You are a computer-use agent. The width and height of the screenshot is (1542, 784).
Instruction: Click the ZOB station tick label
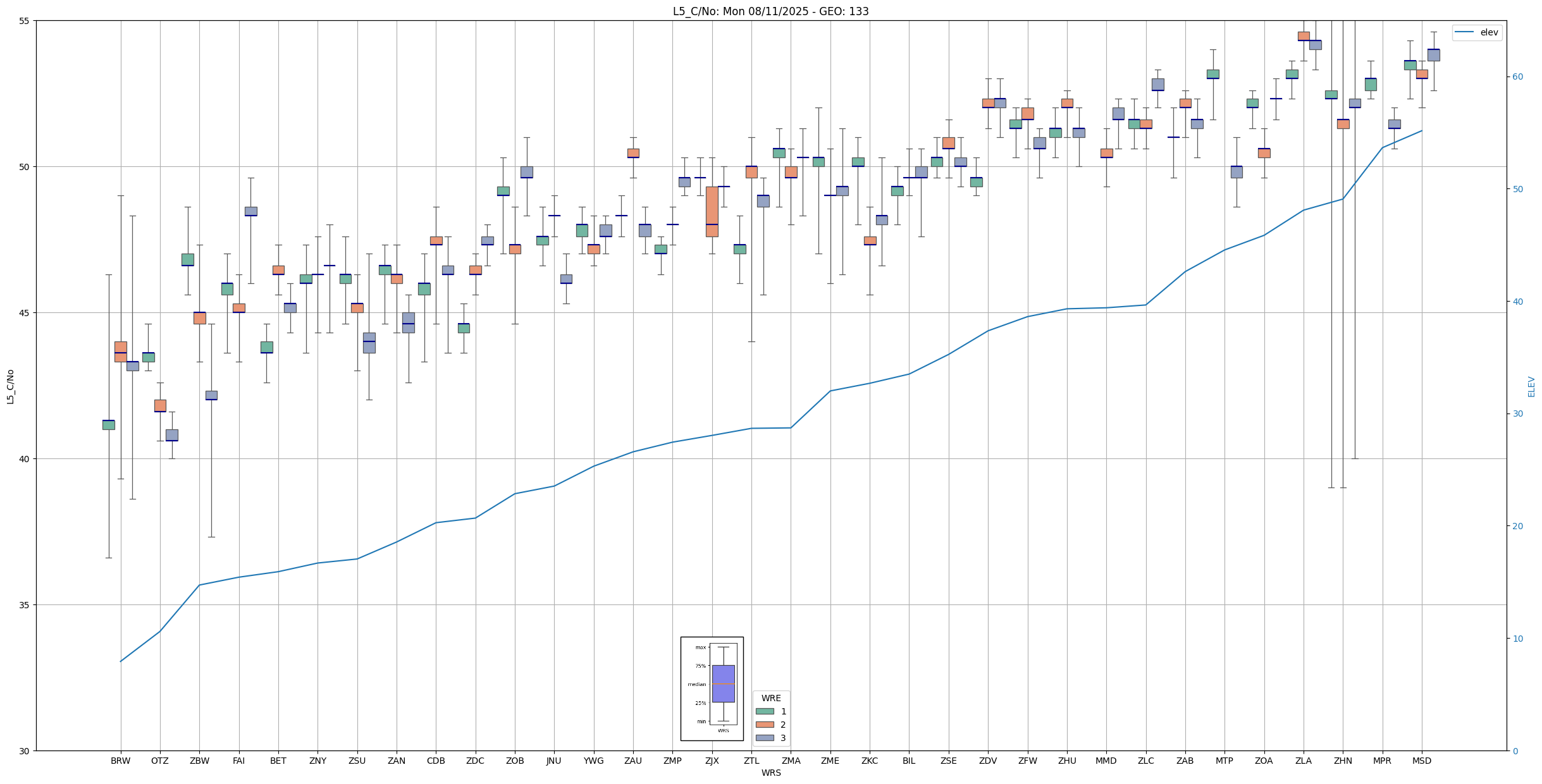click(514, 761)
